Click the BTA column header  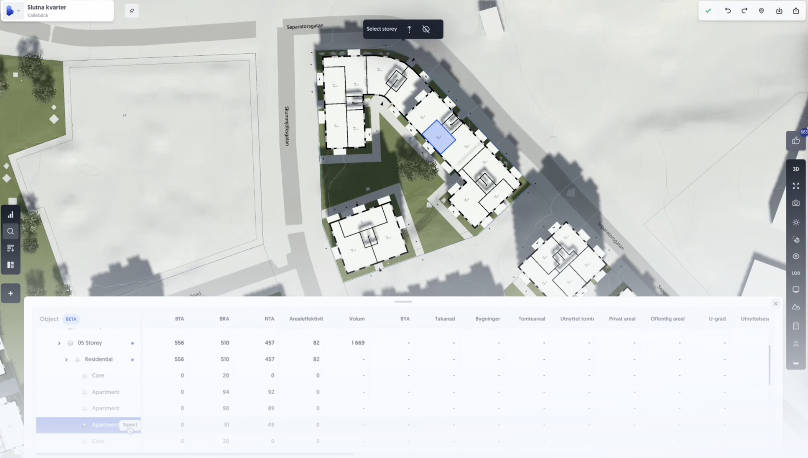[179, 319]
